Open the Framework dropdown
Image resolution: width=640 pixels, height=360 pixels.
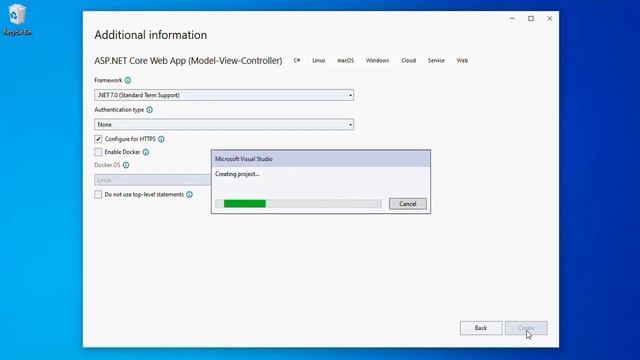coord(224,95)
